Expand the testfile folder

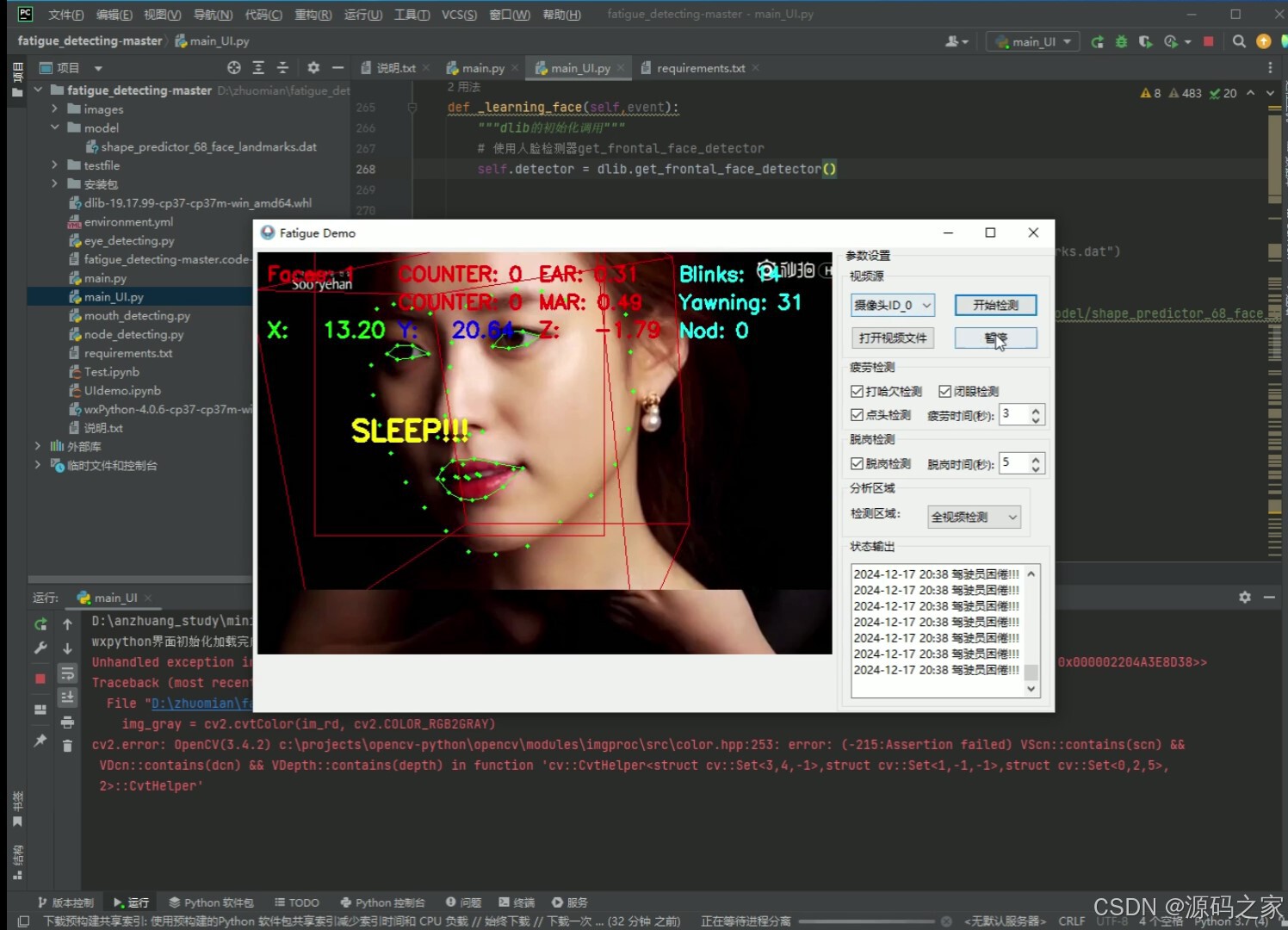(54, 165)
